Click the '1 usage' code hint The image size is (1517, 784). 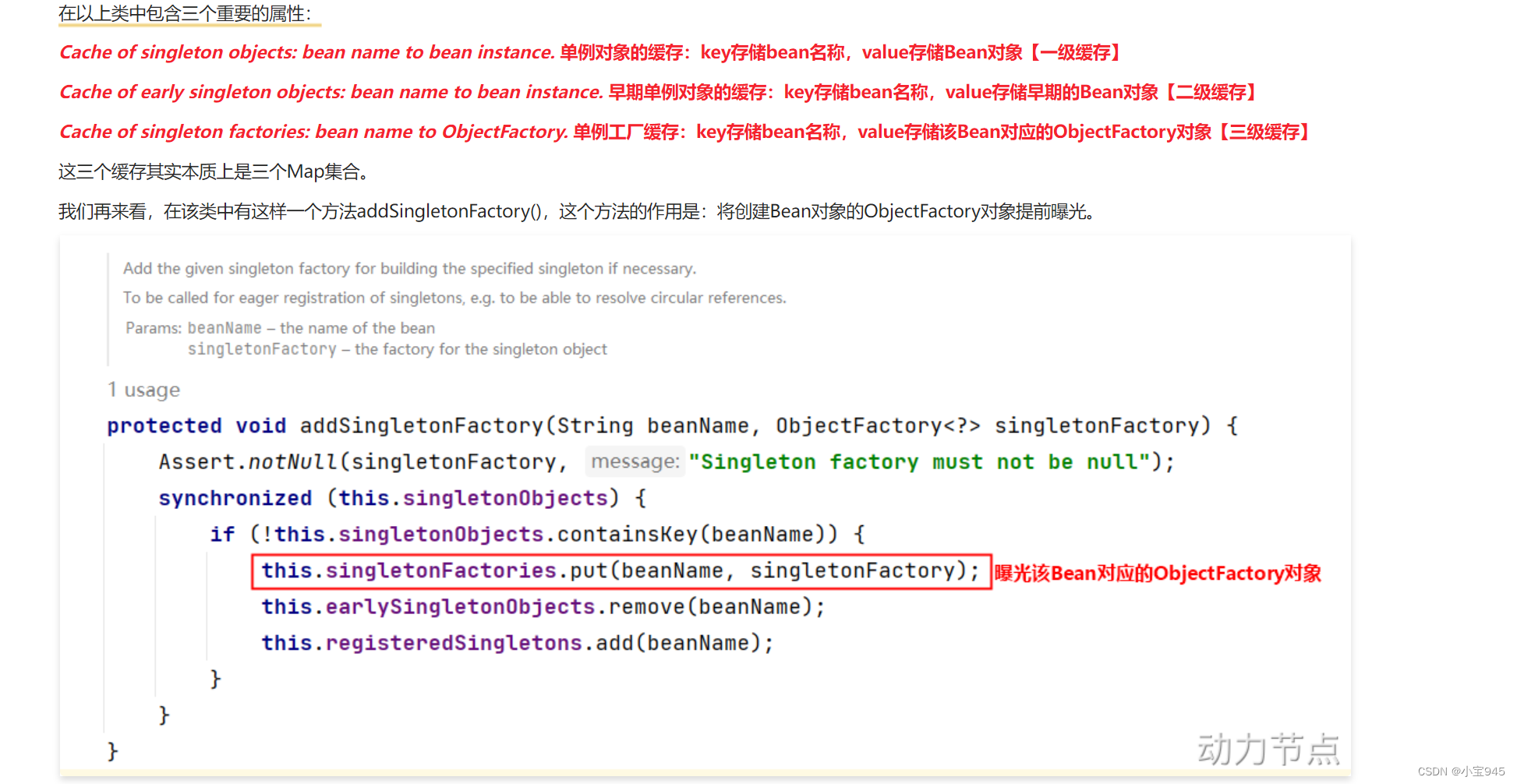[143, 390]
